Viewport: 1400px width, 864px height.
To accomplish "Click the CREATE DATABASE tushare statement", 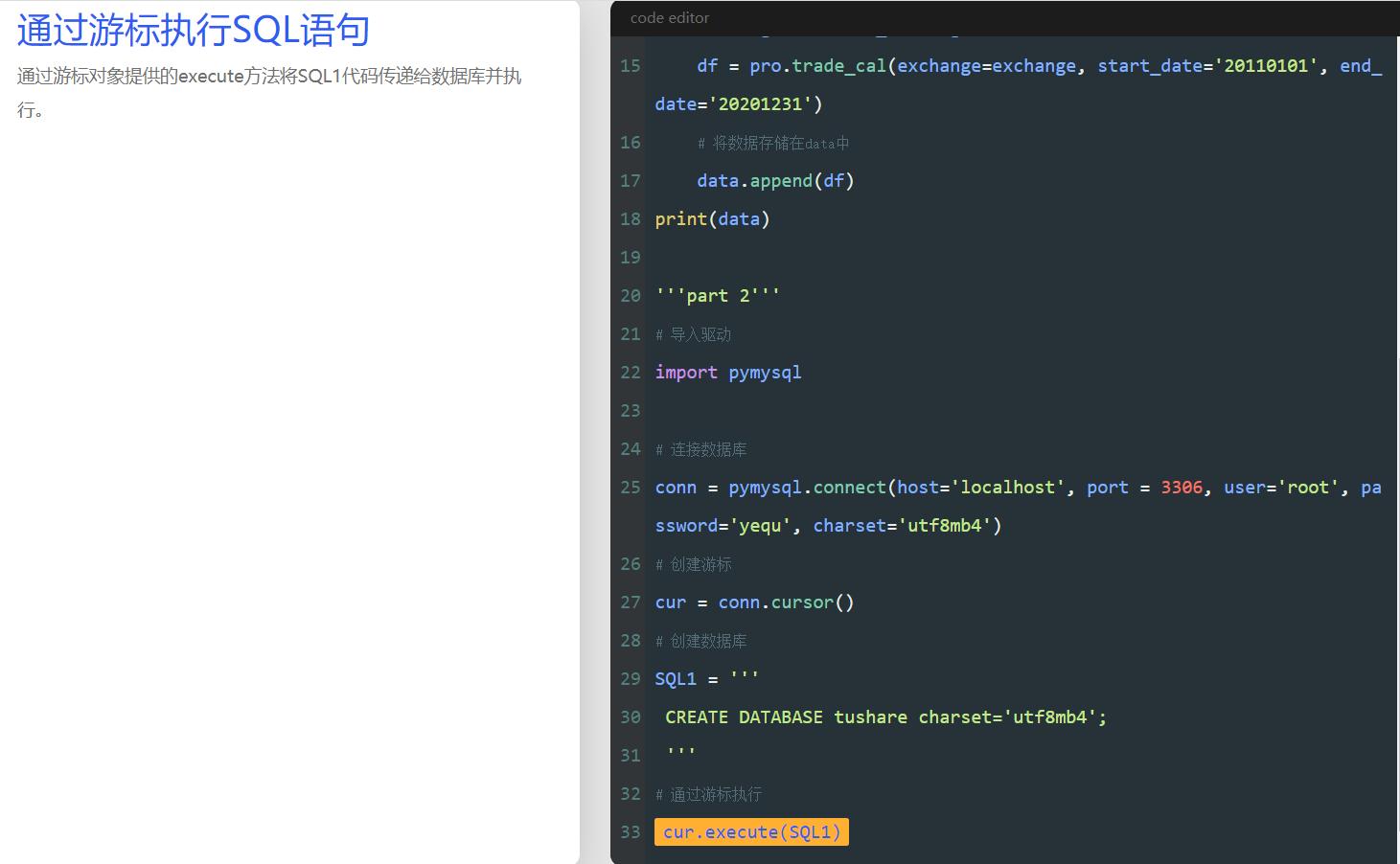I will pos(885,717).
